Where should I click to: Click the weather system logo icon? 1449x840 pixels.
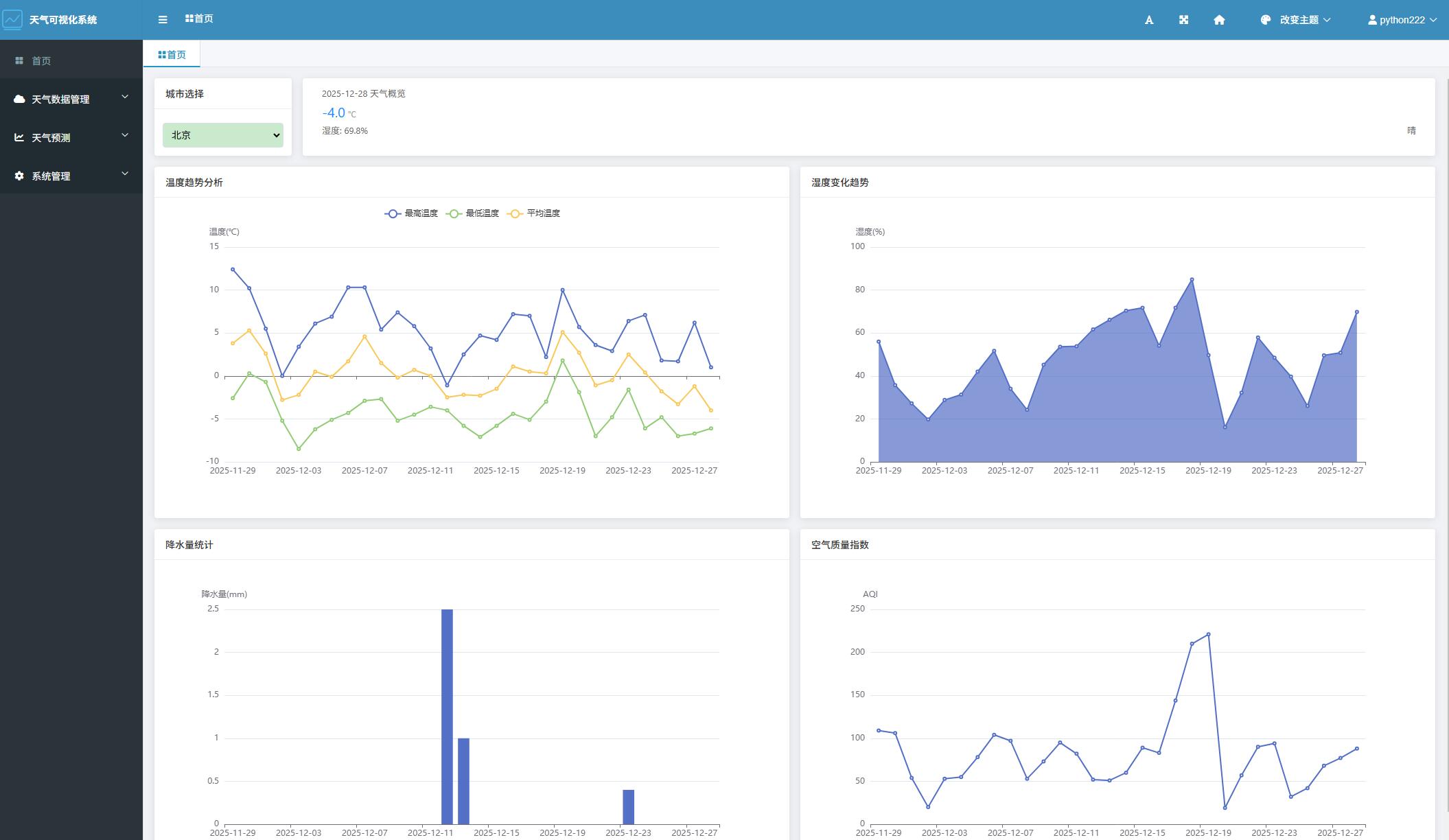coord(12,19)
